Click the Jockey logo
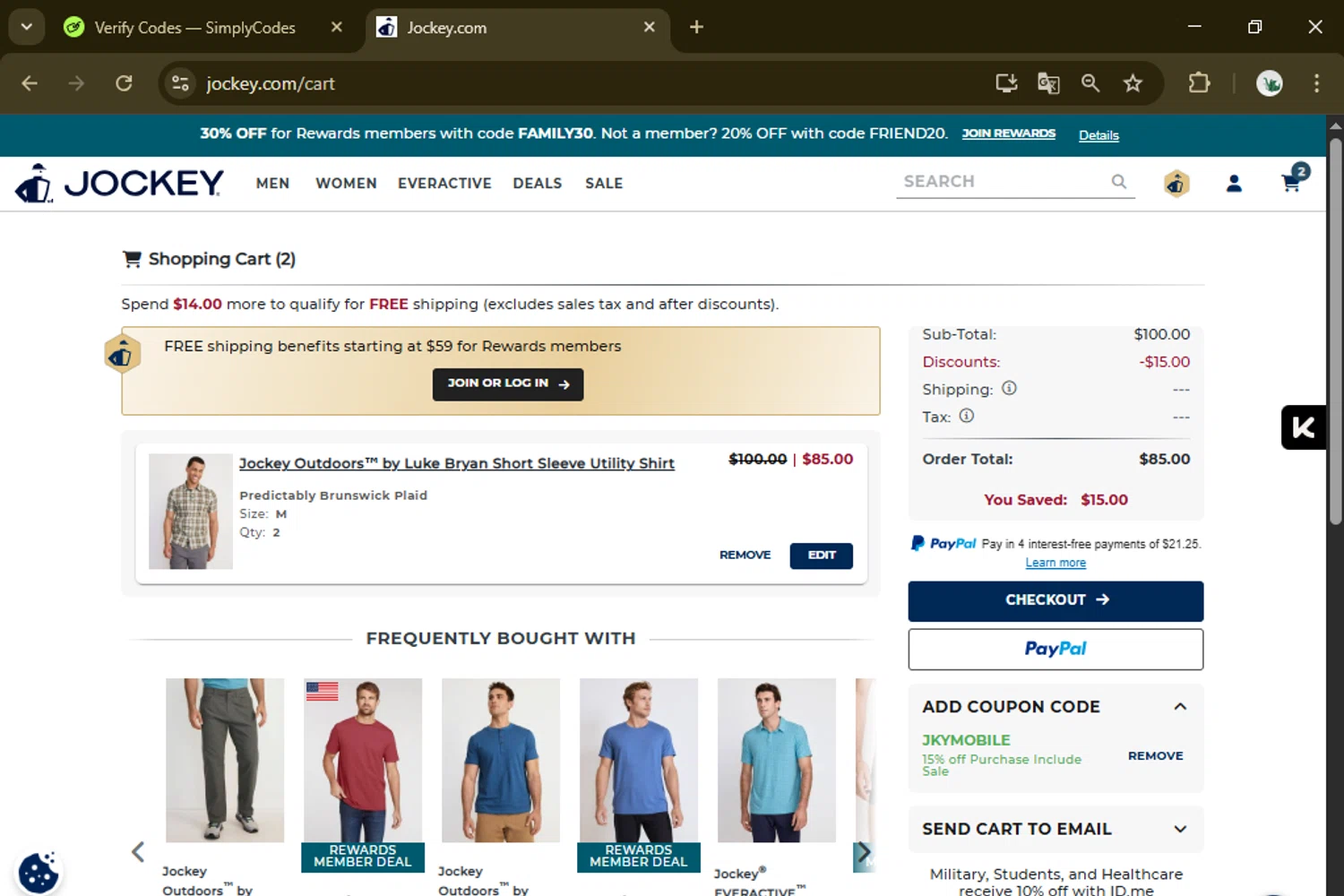Viewport: 1344px width, 896px height. pos(119,183)
